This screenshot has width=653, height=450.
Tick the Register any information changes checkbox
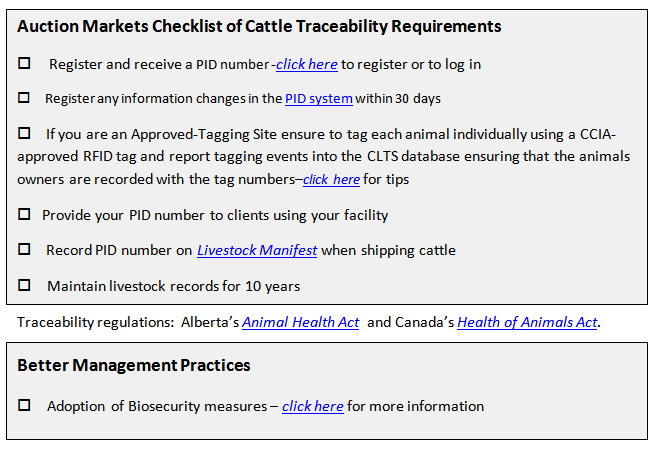tap(24, 97)
